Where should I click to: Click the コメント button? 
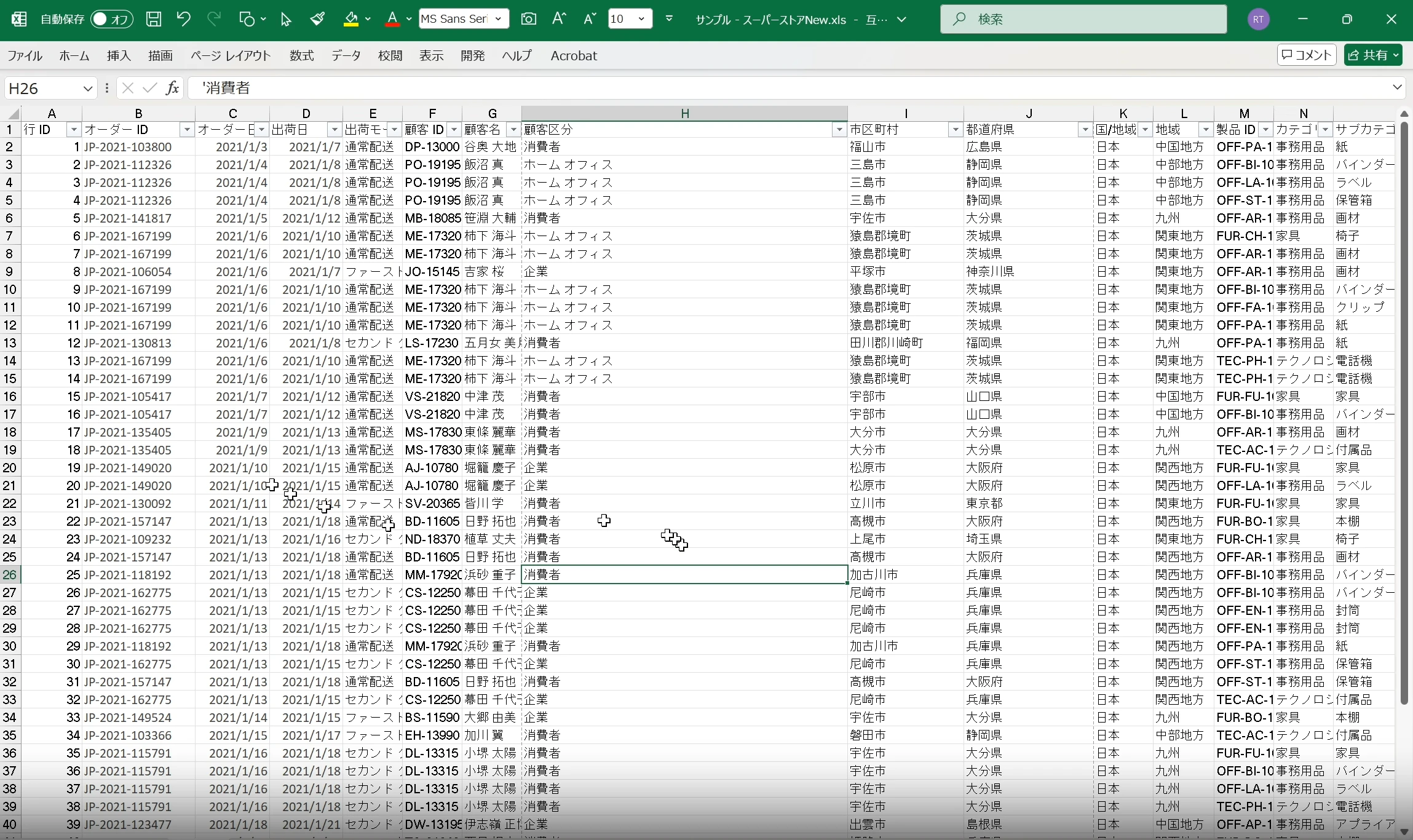click(1307, 55)
